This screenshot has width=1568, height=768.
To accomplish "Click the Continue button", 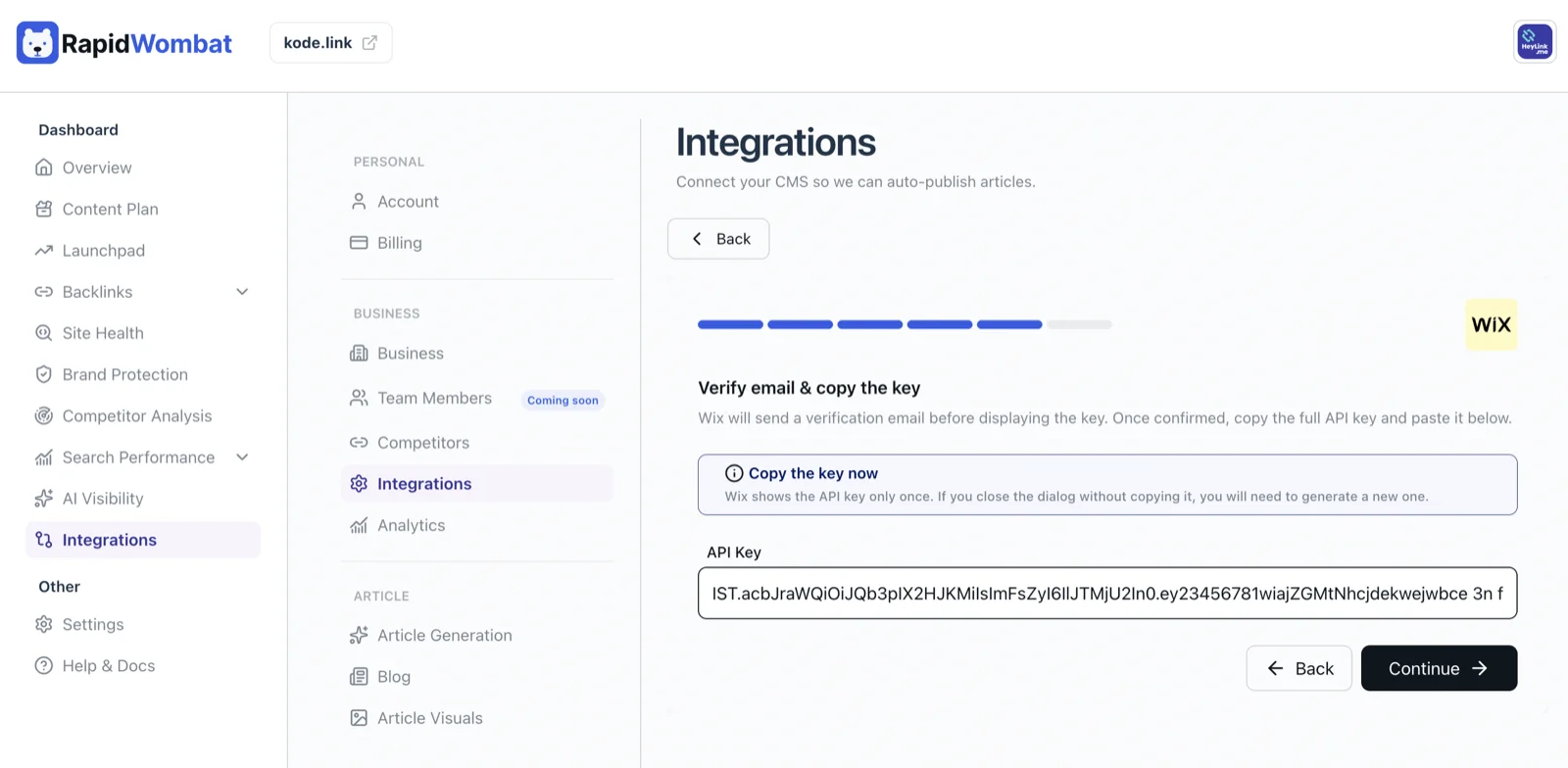I will (1439, 668).
